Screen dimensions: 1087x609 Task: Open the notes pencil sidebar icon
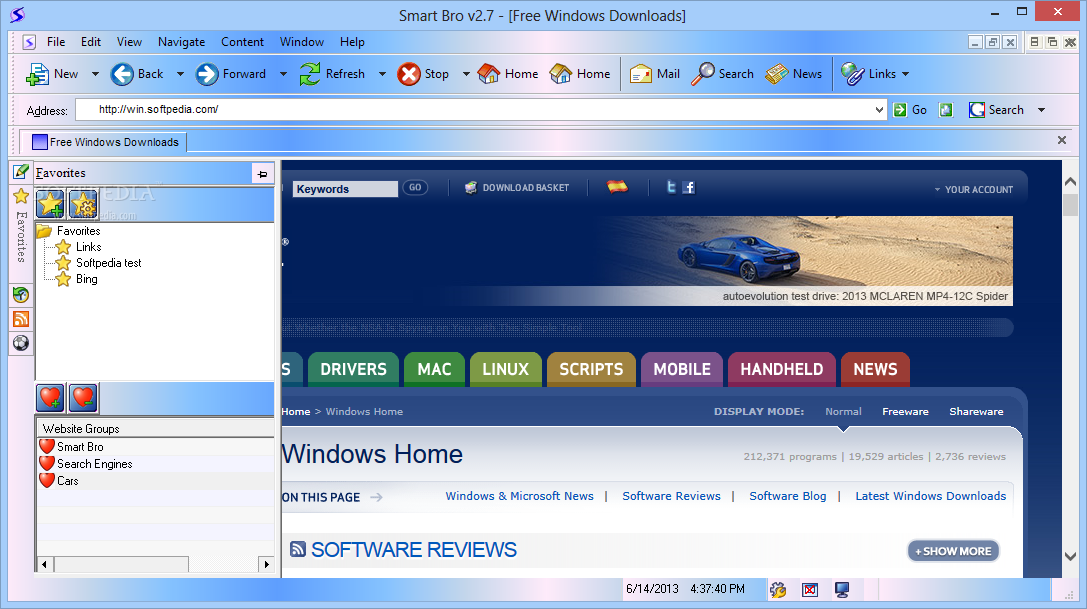click(x=21, y=171)
